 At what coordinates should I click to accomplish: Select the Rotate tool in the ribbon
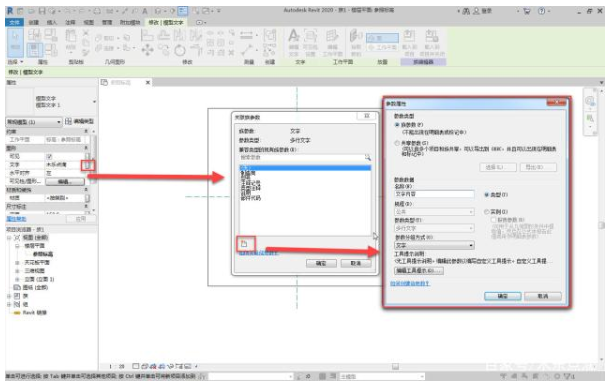point(180,50)
